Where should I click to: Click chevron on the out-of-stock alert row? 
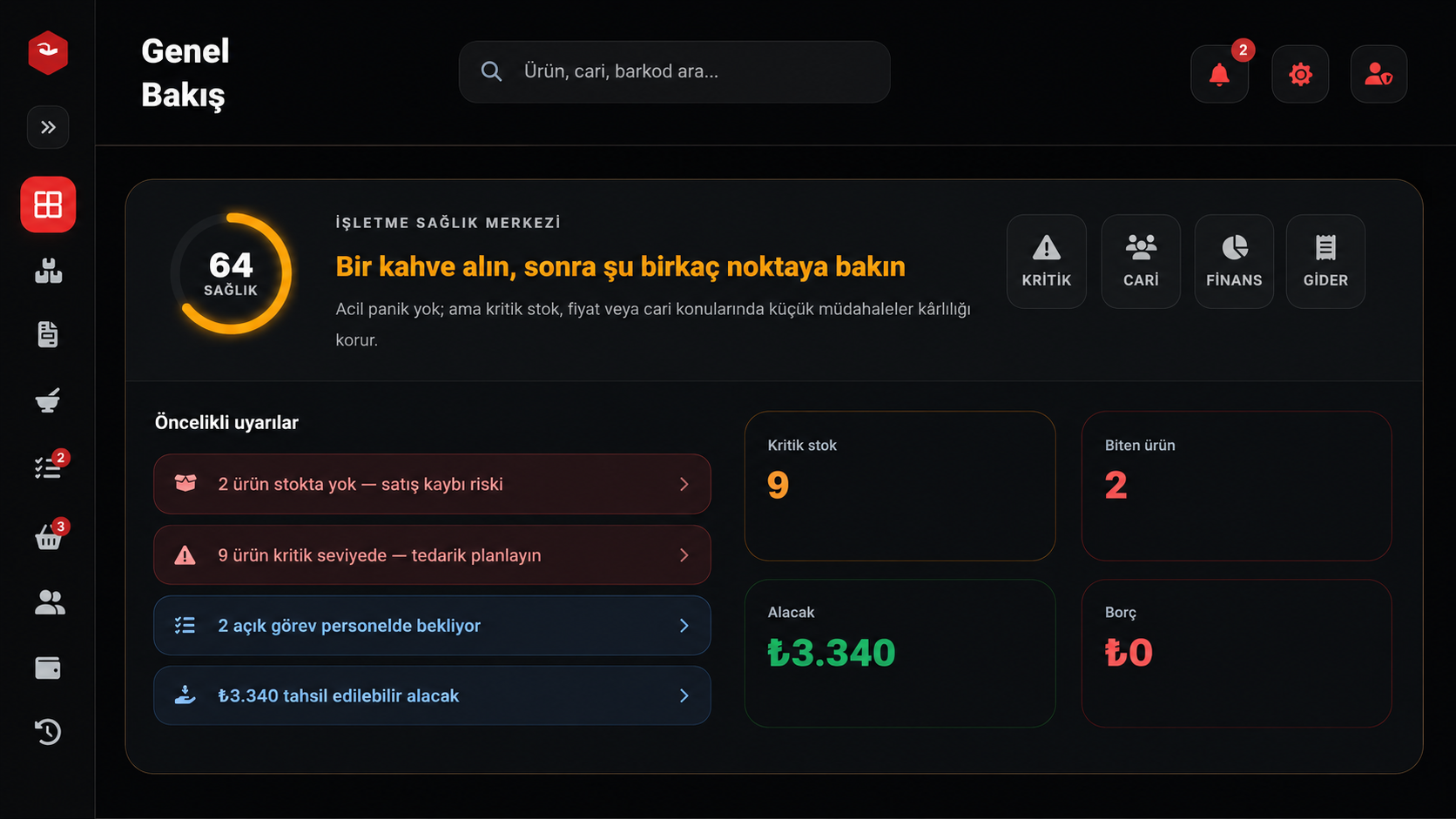pyautogui.click(x=684, y=484)
